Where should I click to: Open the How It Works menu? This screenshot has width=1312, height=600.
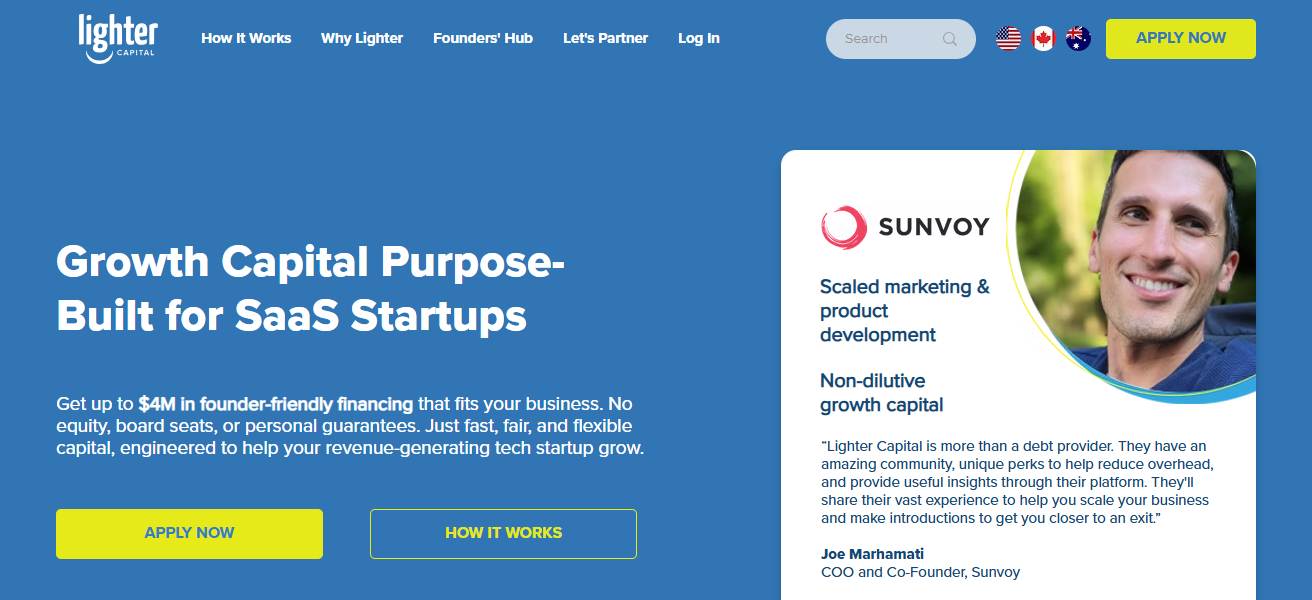coord(246,39)
